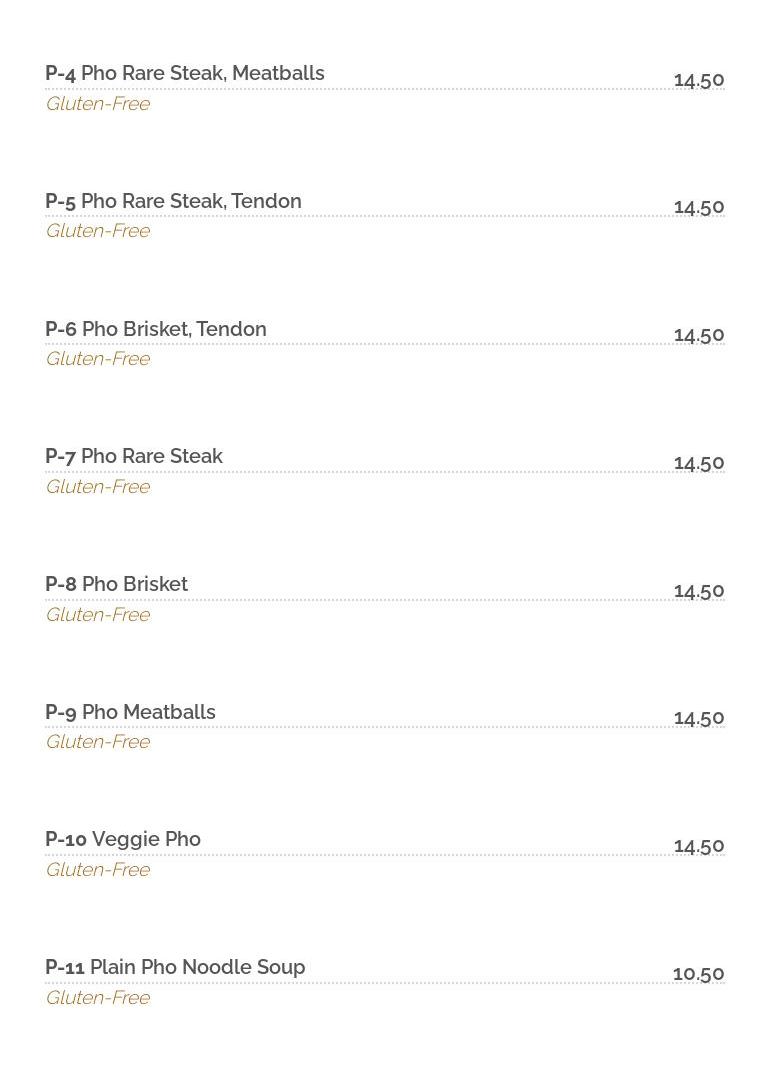Select the 10.50 price for Plain Pho
This screenshot has width=770, height=1085.
point(698,974)
